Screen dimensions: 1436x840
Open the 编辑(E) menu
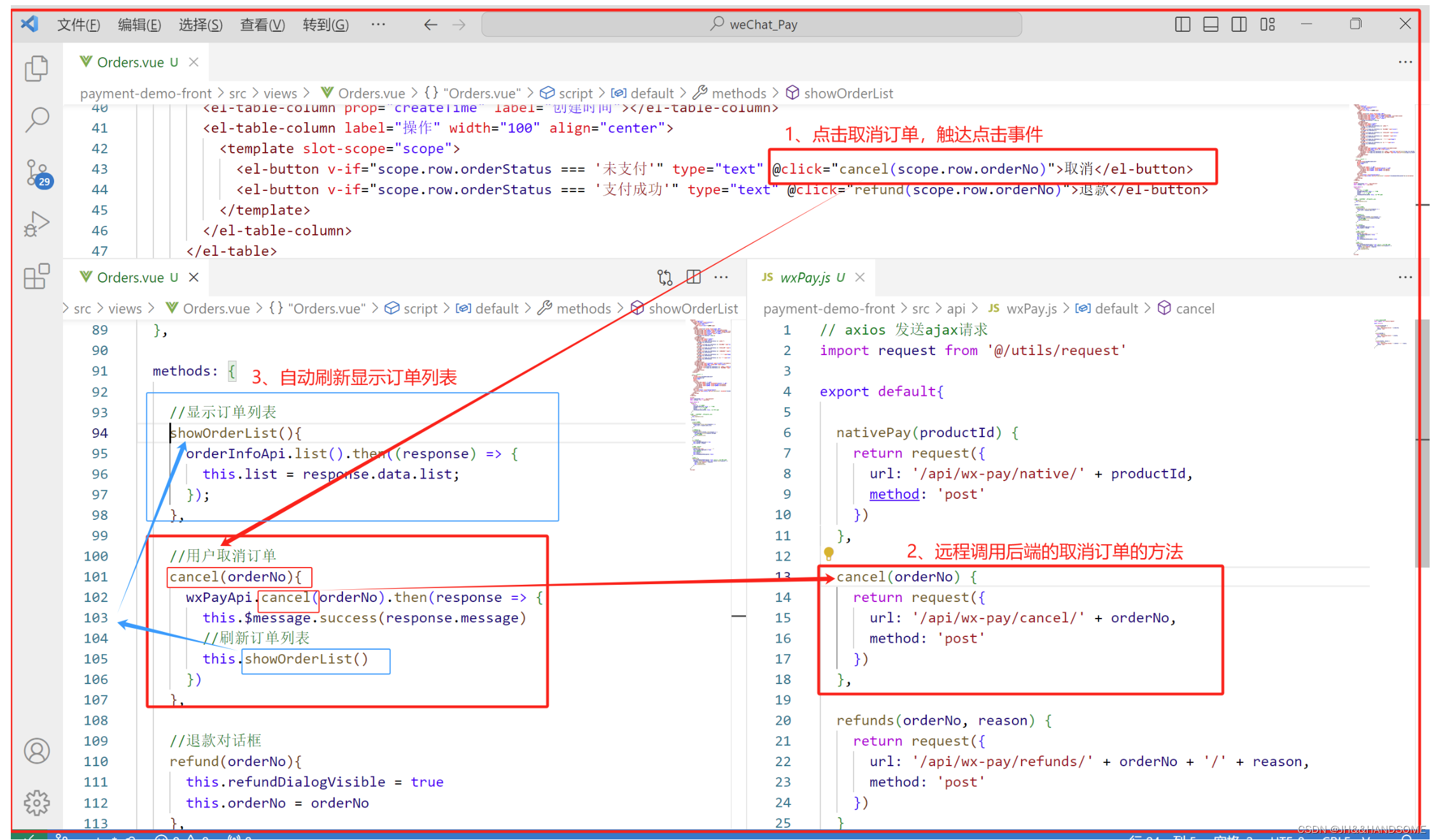coord(139,24)
